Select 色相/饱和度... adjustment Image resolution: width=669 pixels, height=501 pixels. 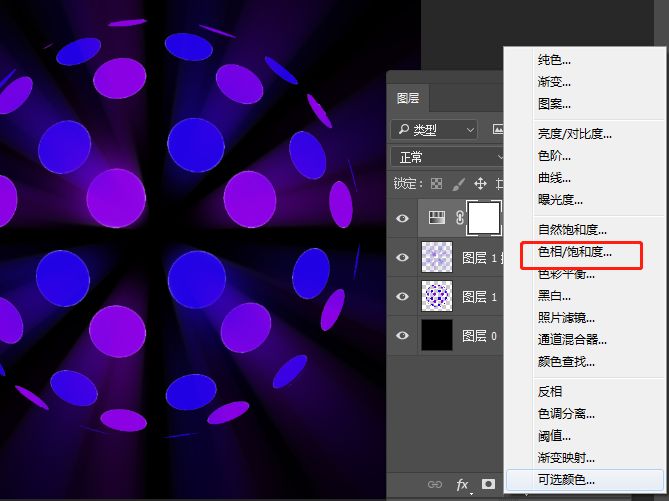[574, 252]
